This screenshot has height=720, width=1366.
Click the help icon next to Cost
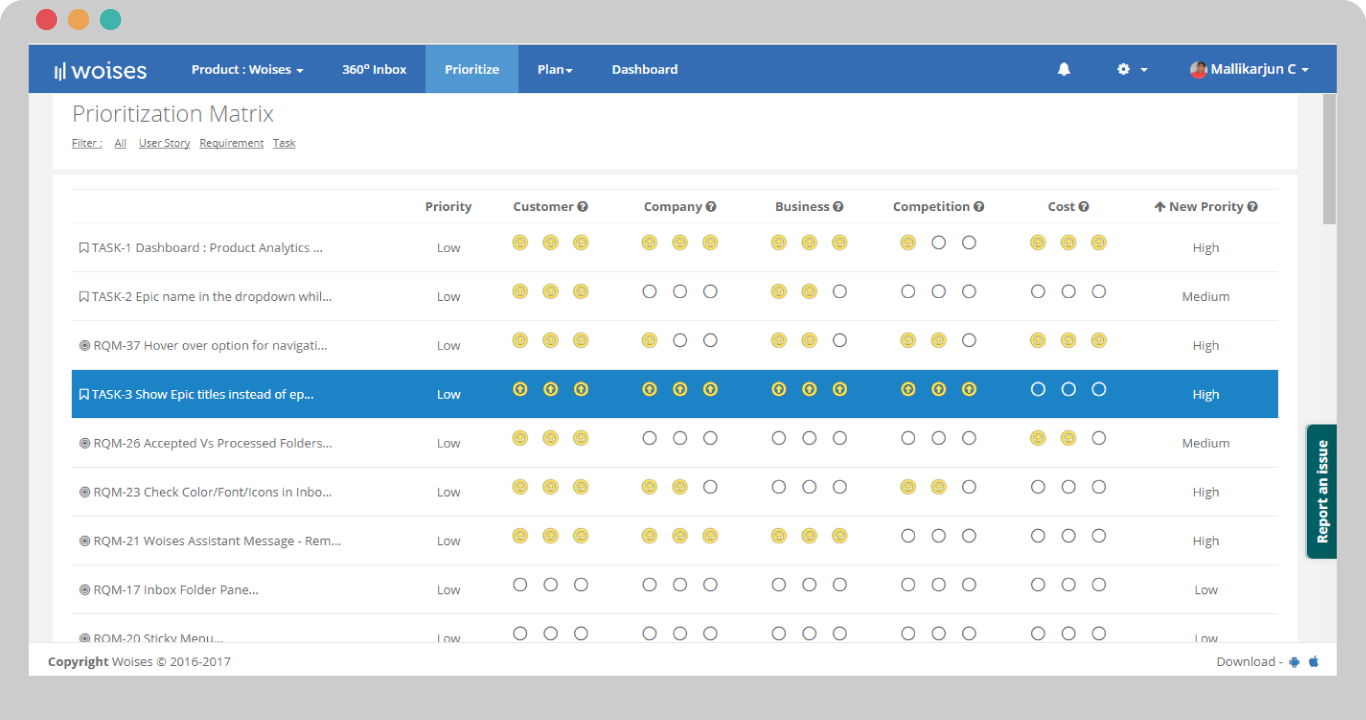click(1084, 207)
